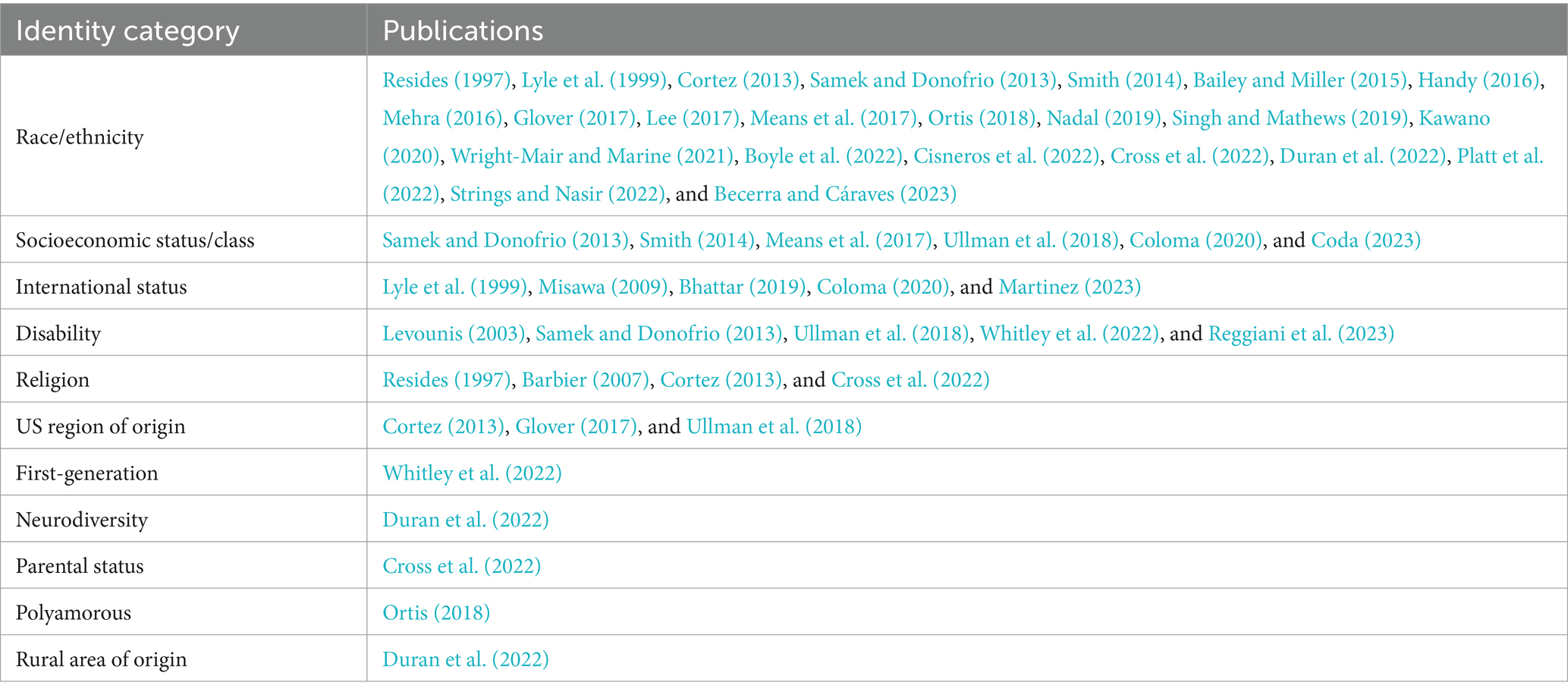
Task: Open Ortis (2018) in the Polyamorous row
Action: pyautogui.click(x=436, y=613)
